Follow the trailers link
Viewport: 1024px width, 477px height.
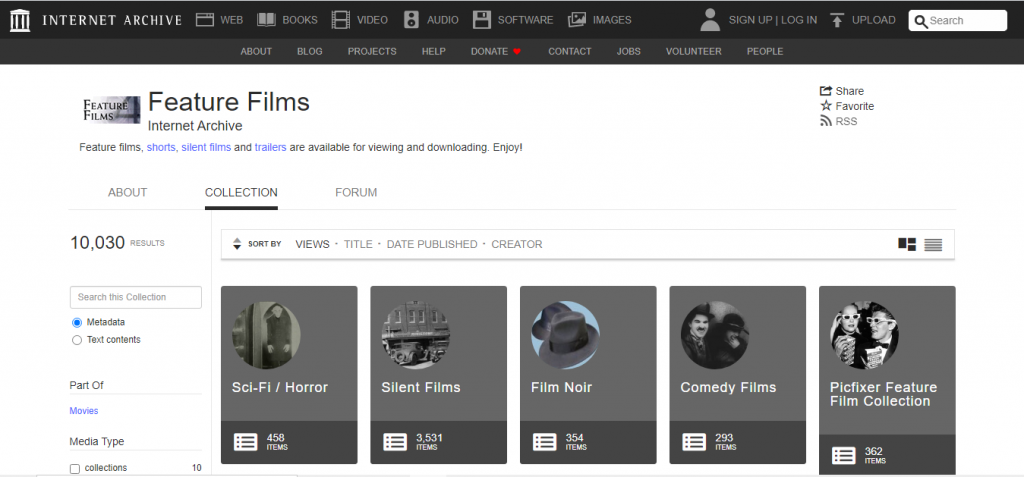[270, 148]
